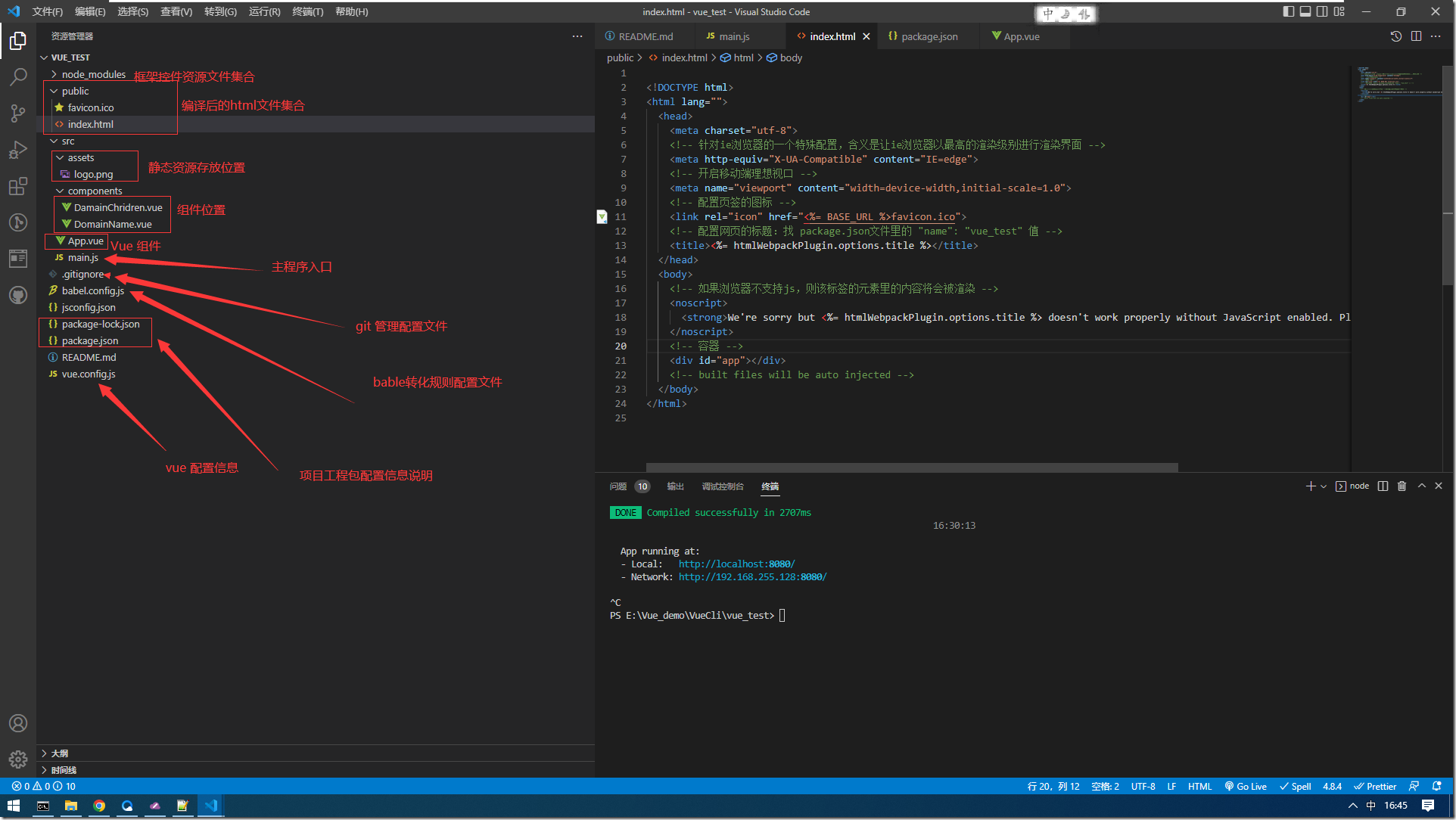Toggle Spell checker in status bar
Image resolution: width=1456 pixels, height=820 pixels.
click(x=1295, y=786)
